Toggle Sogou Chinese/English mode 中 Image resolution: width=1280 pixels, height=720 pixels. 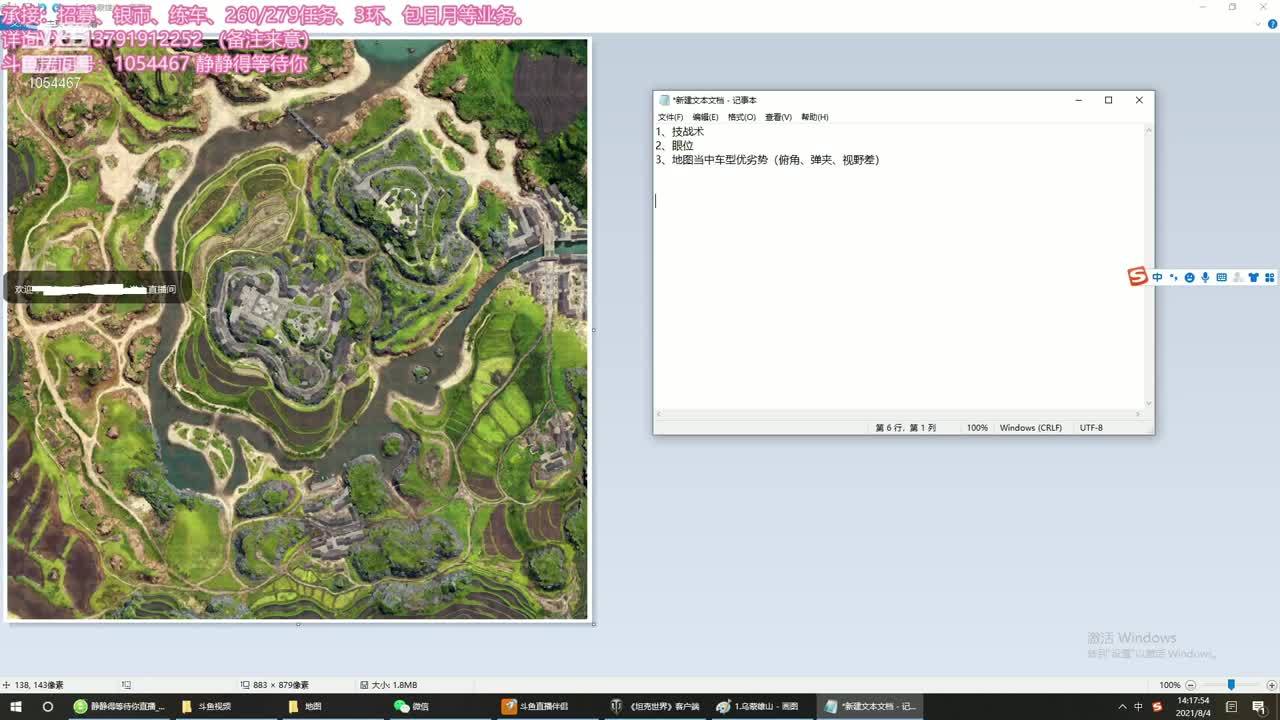[x=1157, y=277]
